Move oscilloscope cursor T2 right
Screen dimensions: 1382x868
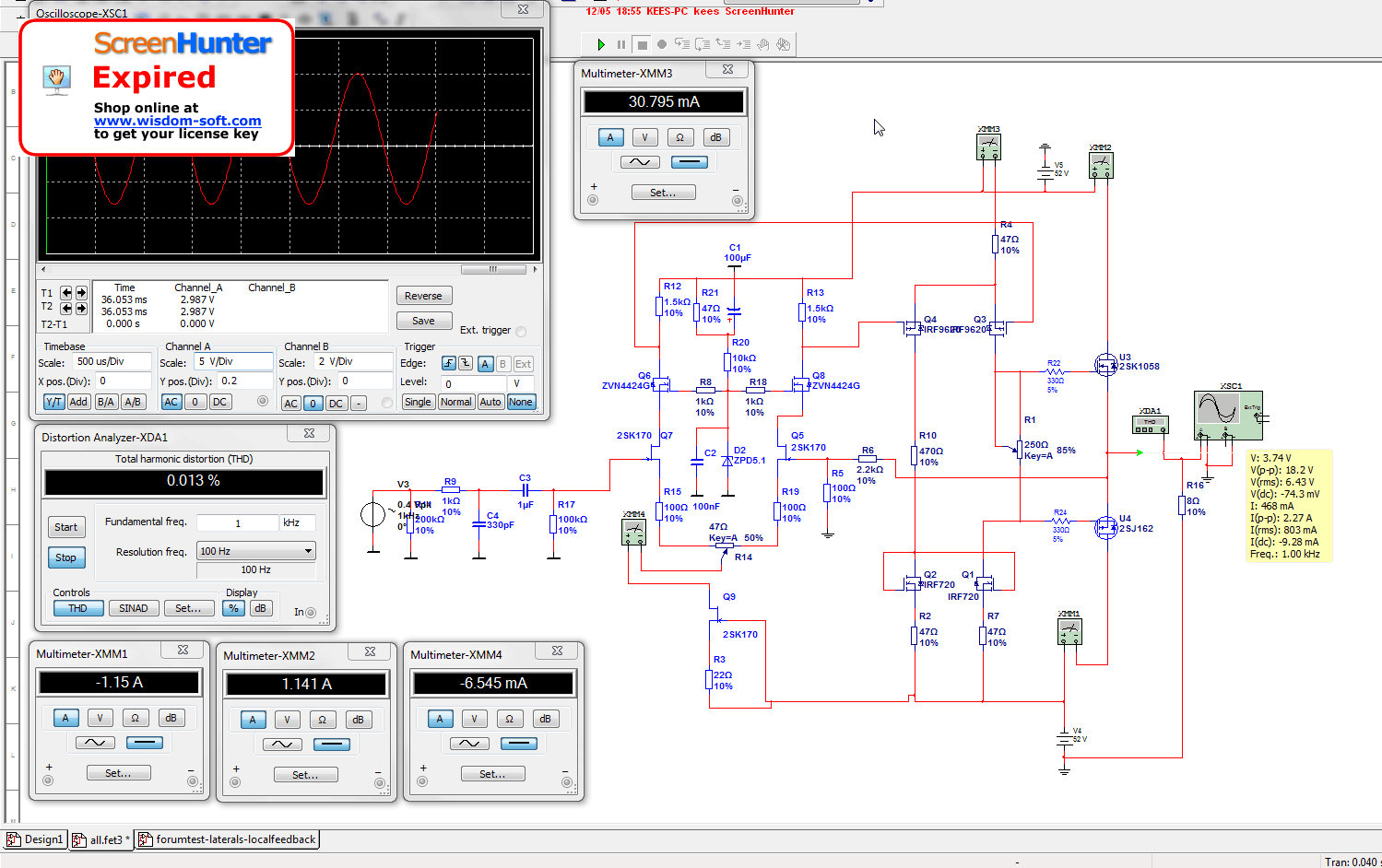tap(81, 309)
